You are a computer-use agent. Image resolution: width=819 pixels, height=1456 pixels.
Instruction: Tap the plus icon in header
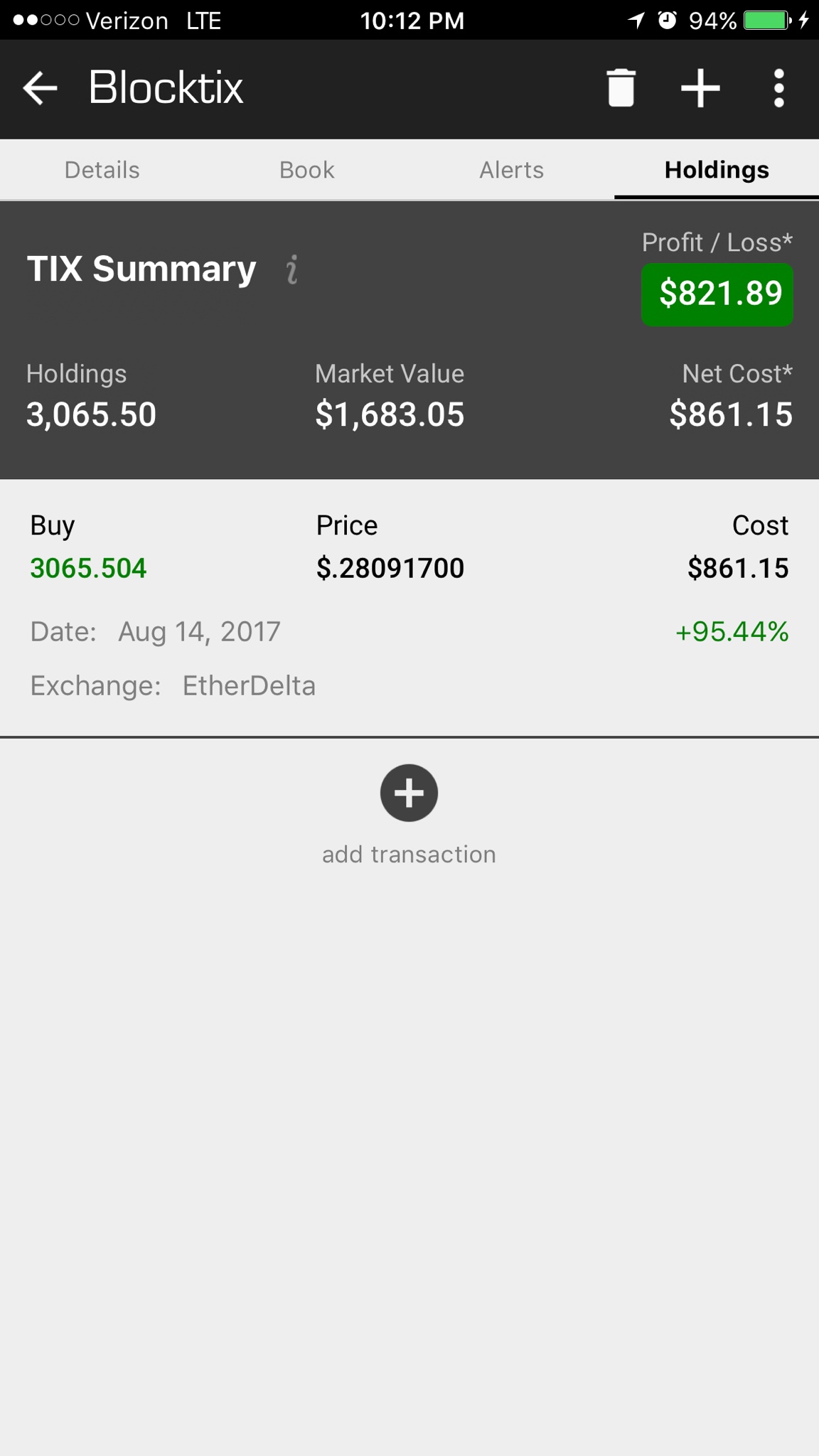click(700, 88)
